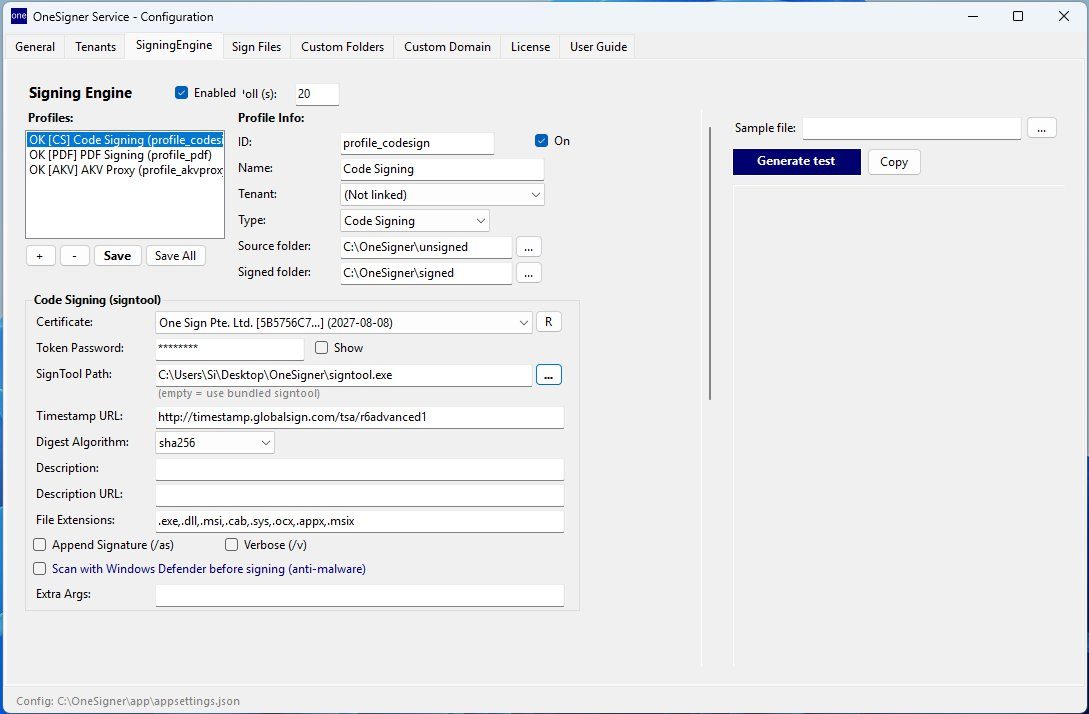The height and width of the screenshot is (714, 1089).
Task: Enable Scan with Windows Defender checkbox
Action: tap(40, 569)
